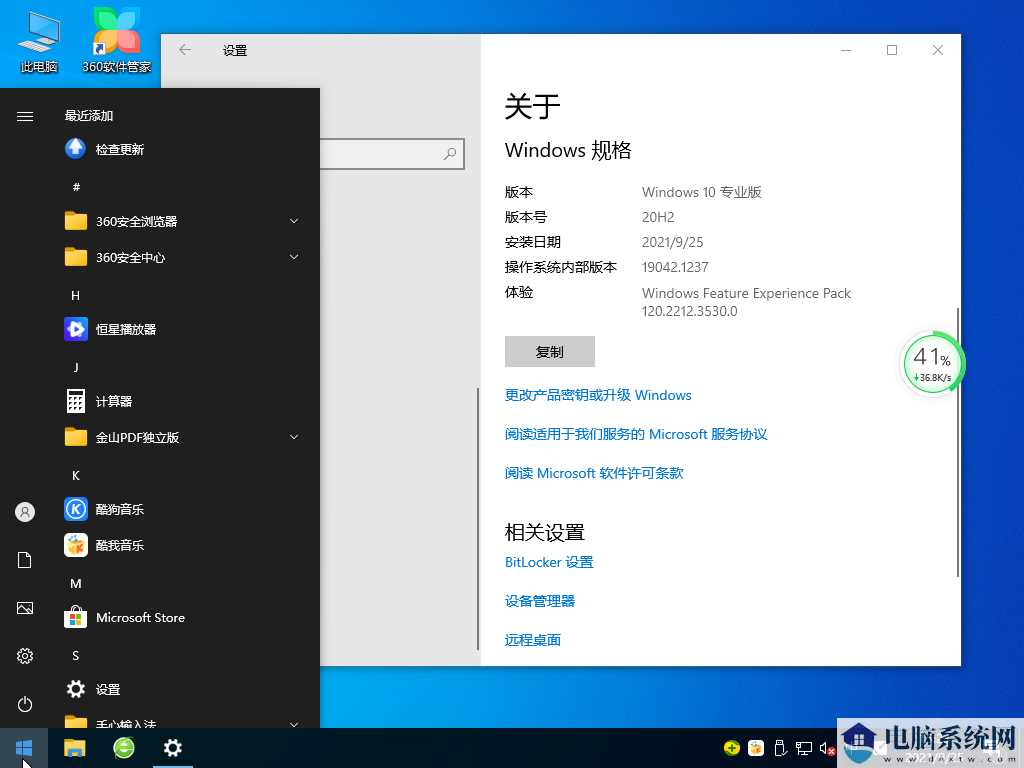Click the Windows 10 专业版 edition text
1024x768 pixels.
coord(701,192)
